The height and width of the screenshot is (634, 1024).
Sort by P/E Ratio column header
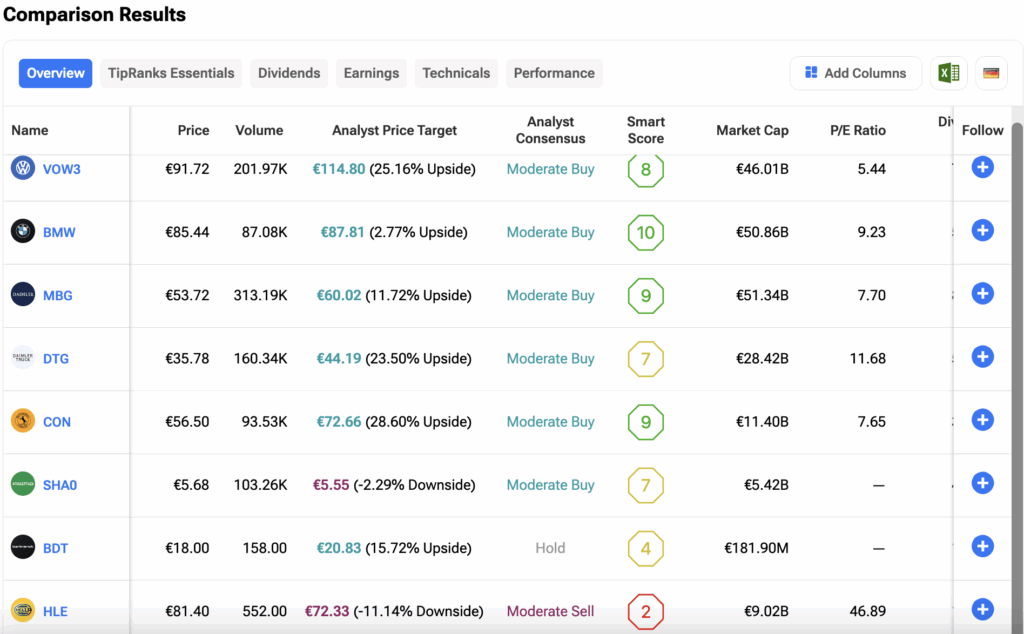tap(858, 130)
